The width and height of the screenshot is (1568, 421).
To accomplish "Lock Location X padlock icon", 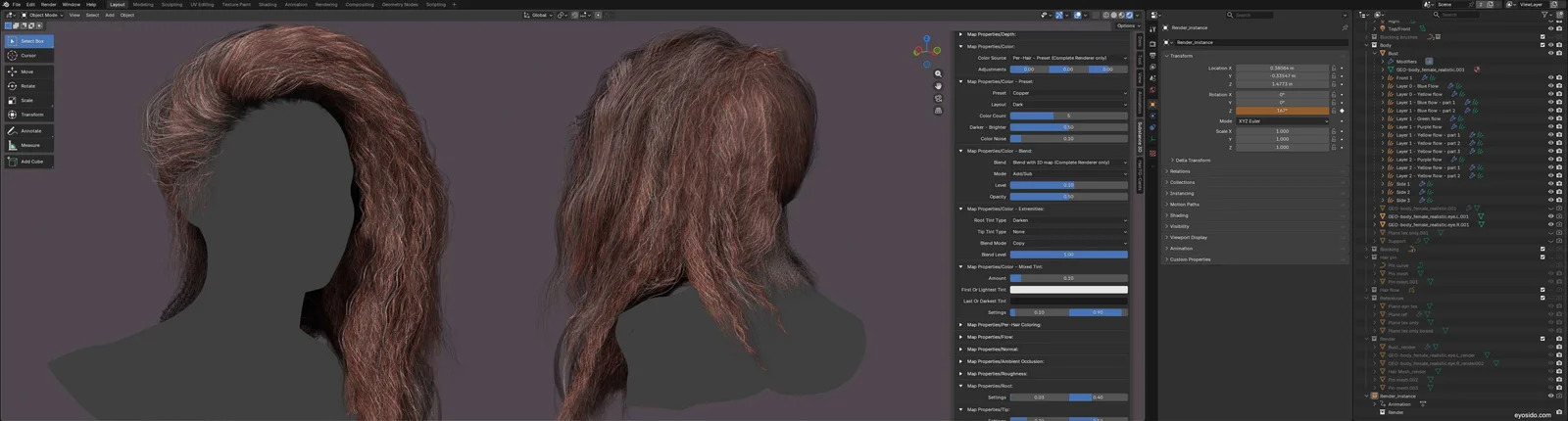I will 1333,69.
